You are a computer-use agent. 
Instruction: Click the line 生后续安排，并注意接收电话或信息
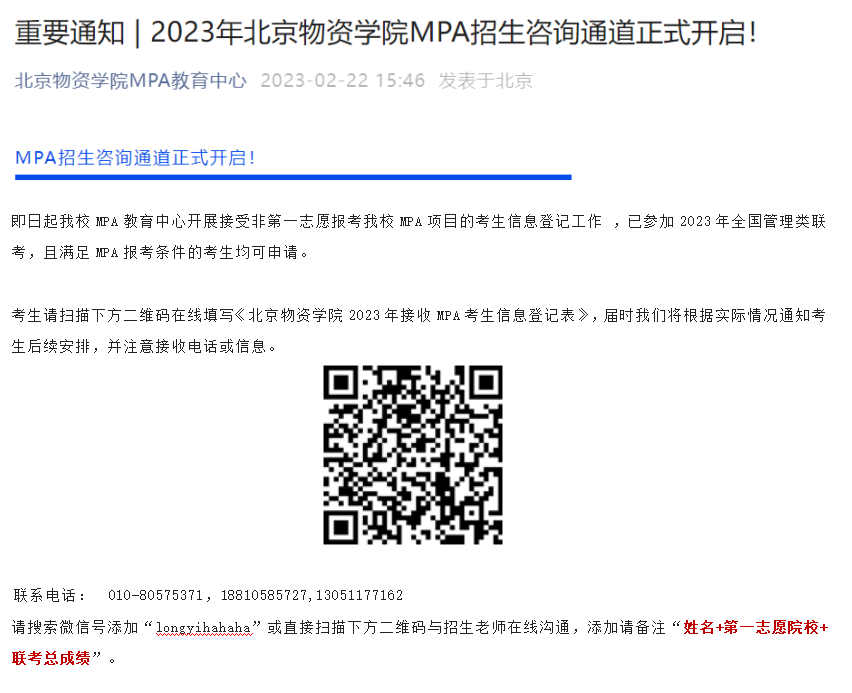point(144,346)
